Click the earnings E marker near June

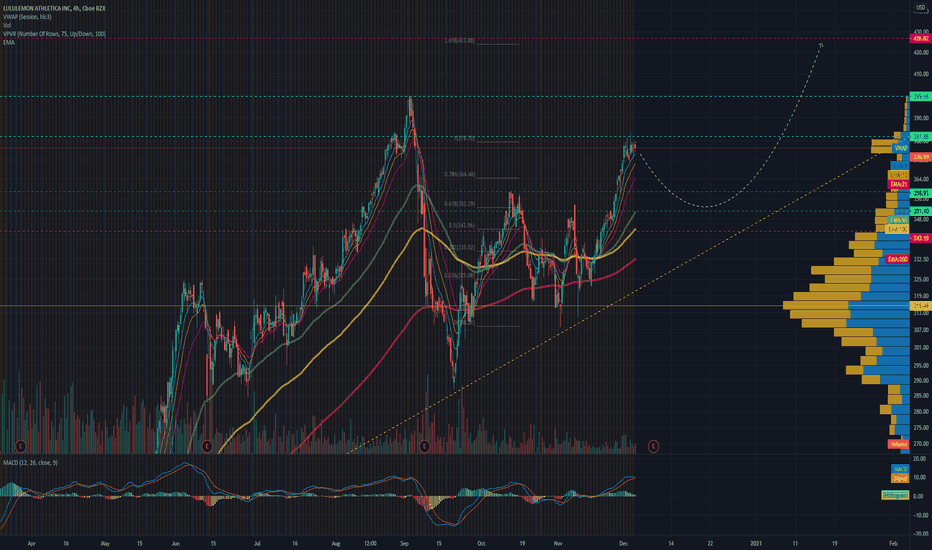click(x=207, y=446)
